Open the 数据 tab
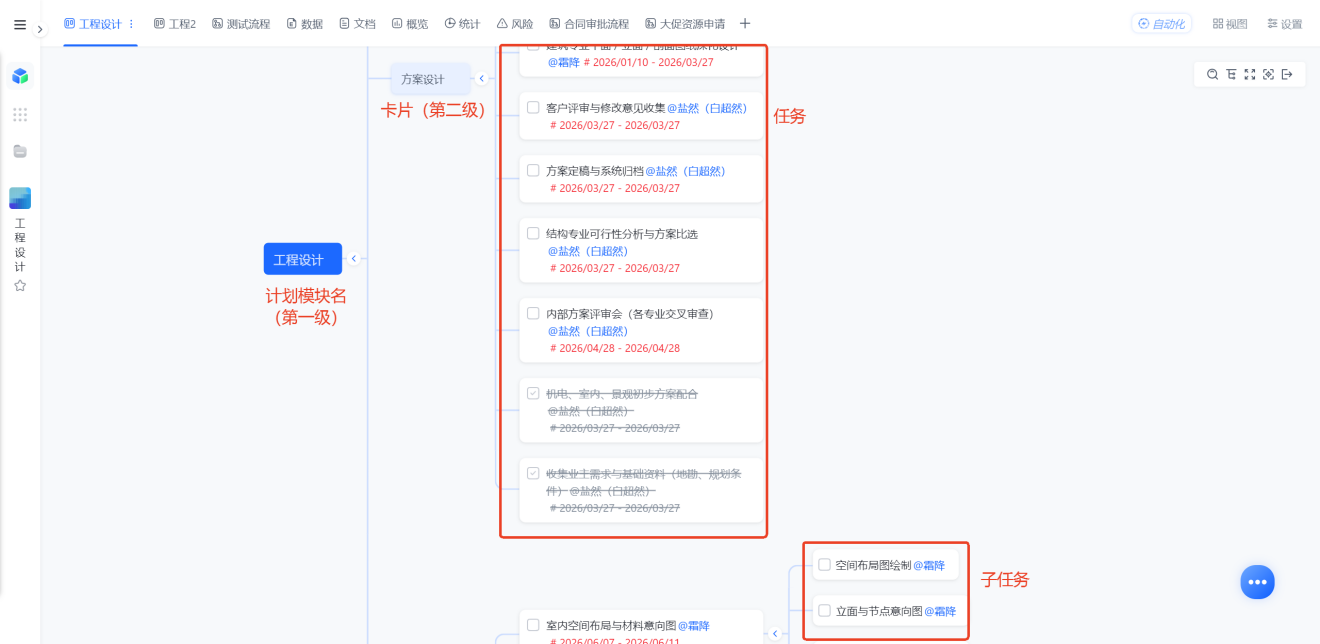Screen dimensions: 1320x644 click(305, 24)
